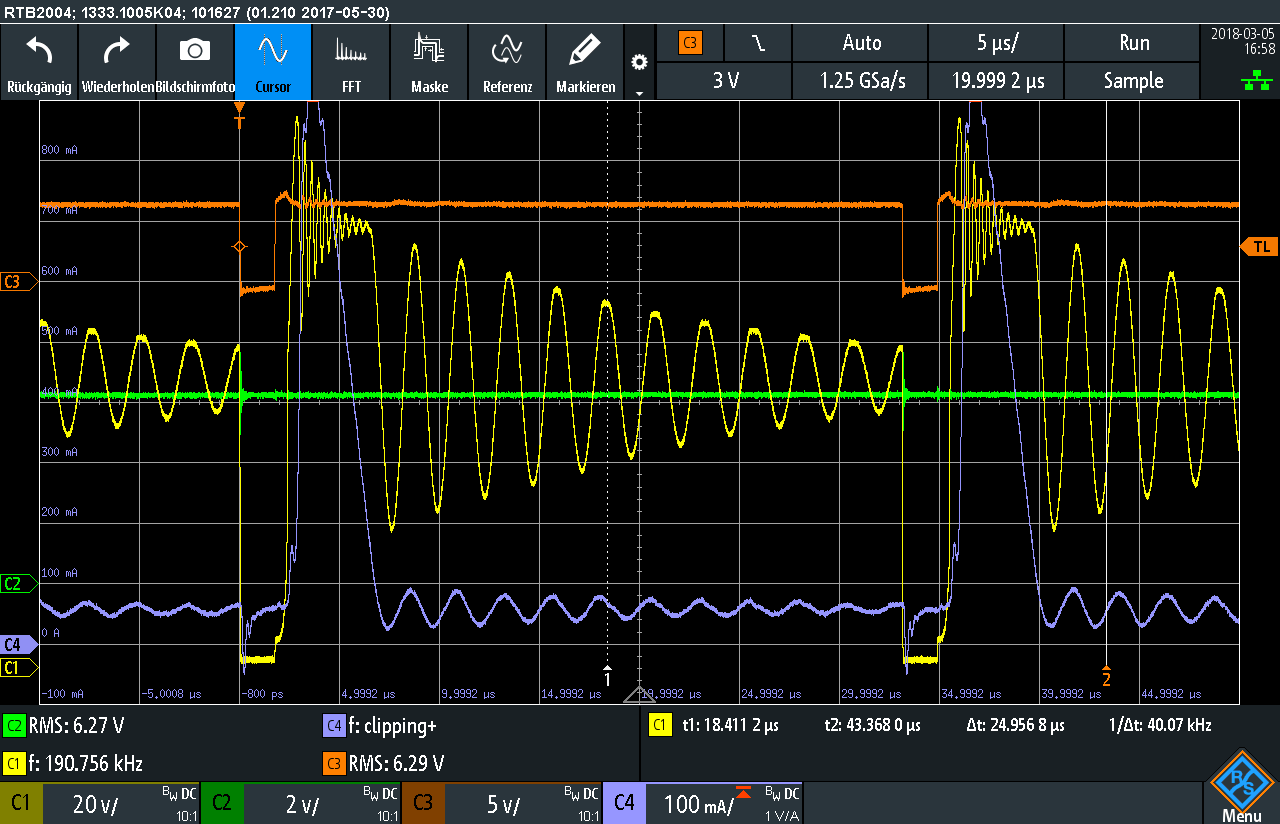
Task: Click the trigger position T marker
Action: [239, 115]
